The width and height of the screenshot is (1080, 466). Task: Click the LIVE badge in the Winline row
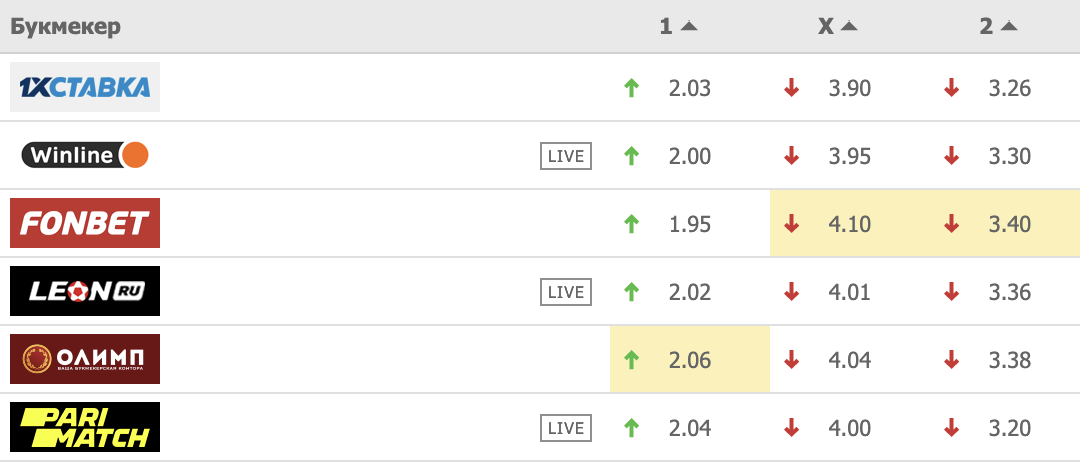coord(566,156)
